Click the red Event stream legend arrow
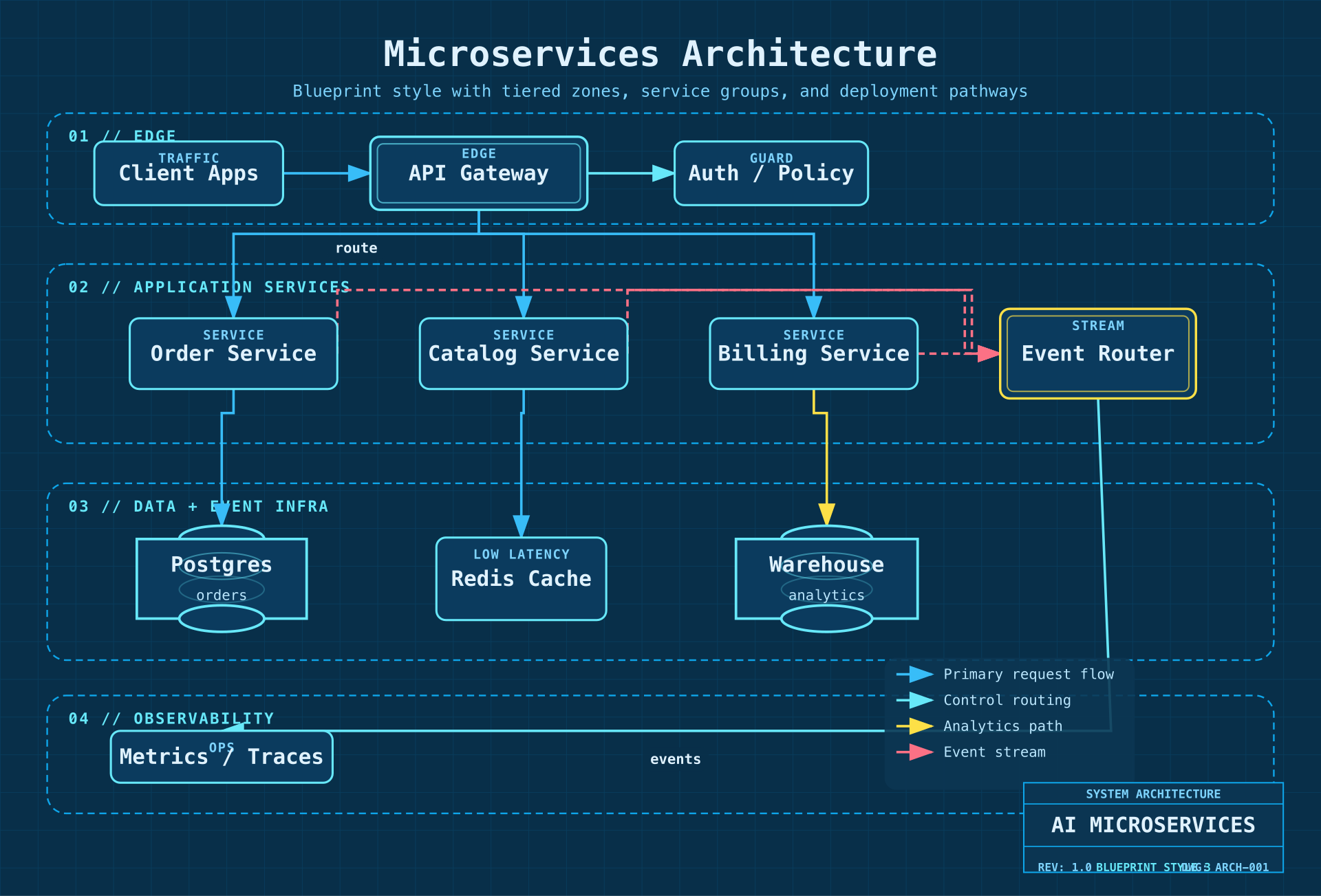Screen dimensions: 1321x896 pos(916,752)
